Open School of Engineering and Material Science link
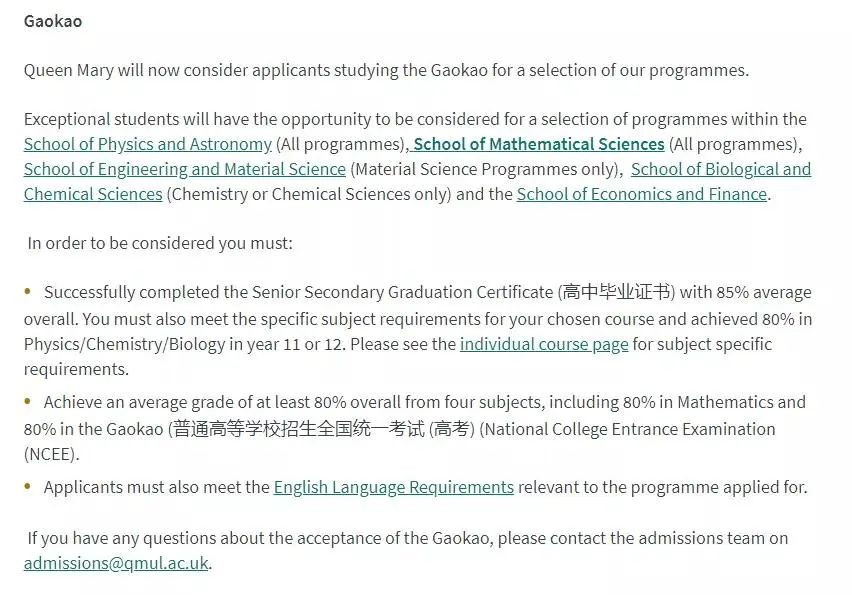Screen dimensions: 852x595 click(x=184, y=169)
